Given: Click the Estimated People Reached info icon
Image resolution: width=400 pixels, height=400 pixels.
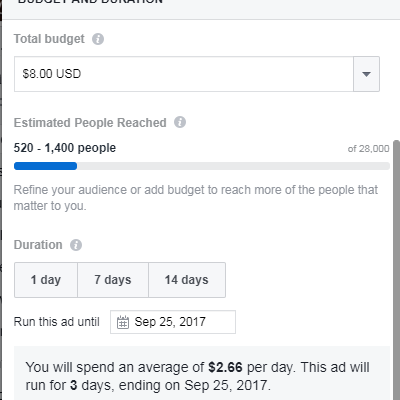Looking at the screenshot, I should pos(180,122).
